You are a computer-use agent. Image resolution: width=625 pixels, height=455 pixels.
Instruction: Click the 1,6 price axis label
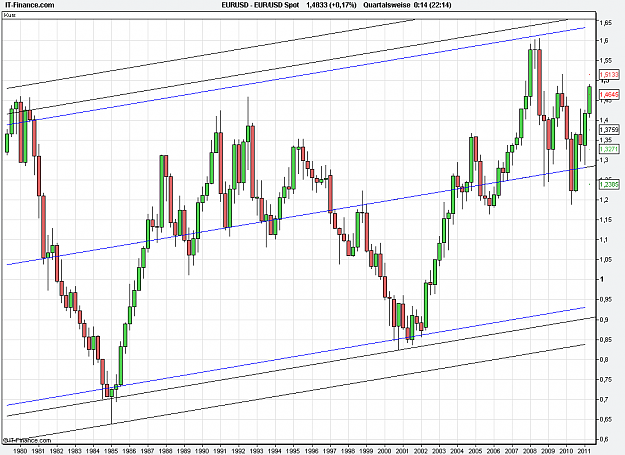click(x=604, y=40)
